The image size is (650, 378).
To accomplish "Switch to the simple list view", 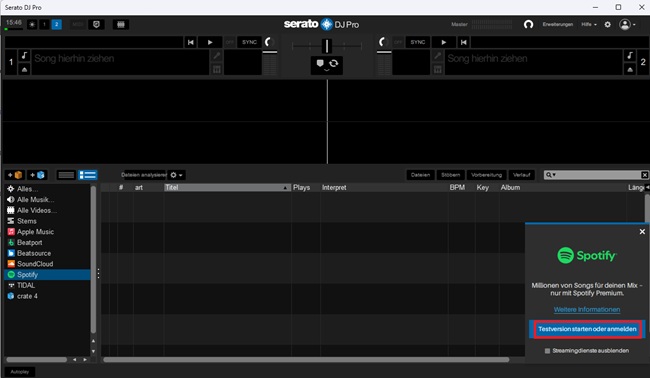I will point(66,175).
